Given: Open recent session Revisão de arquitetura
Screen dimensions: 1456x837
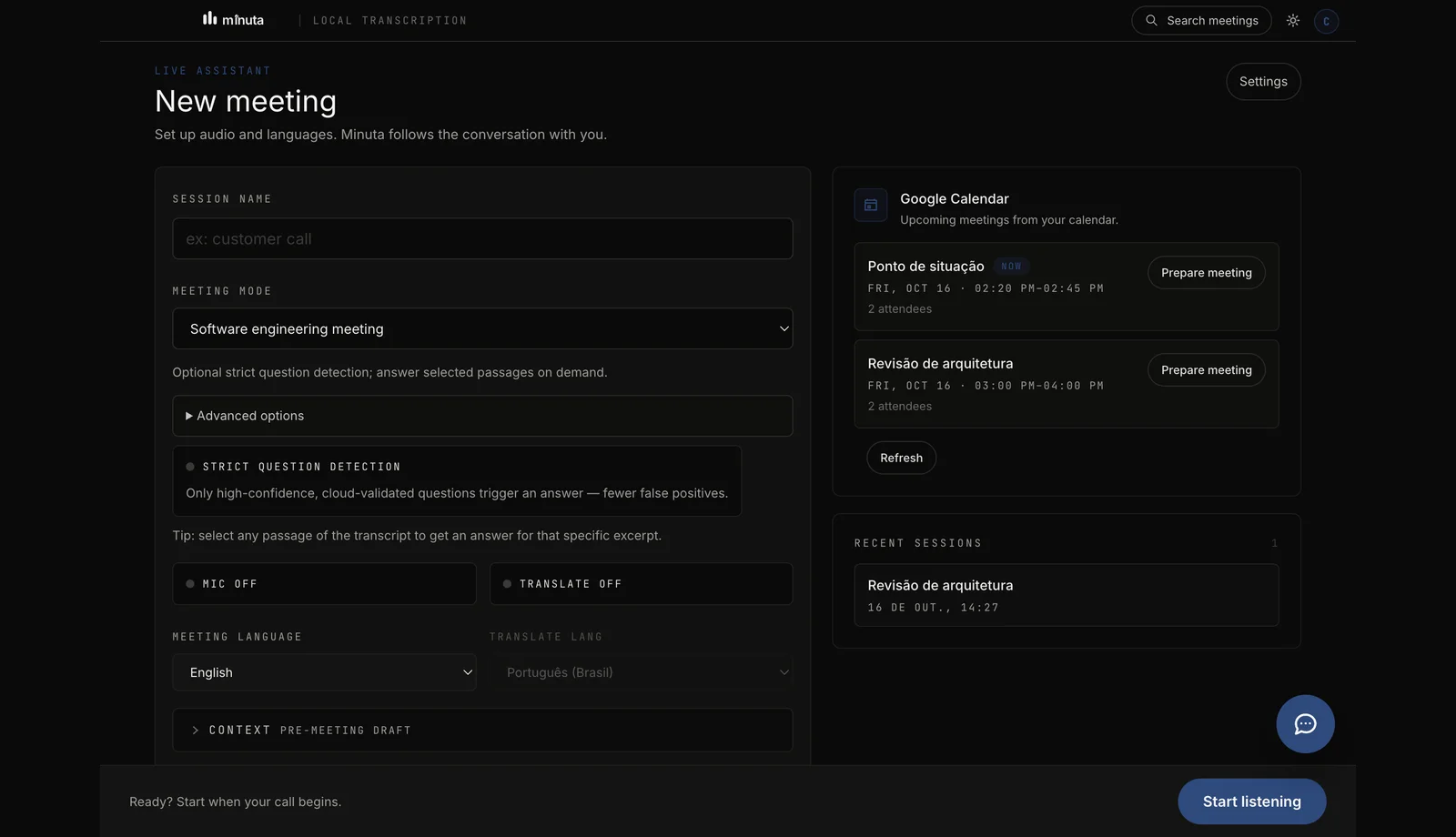Looking at the screenshot, I should click(1066, 595).
